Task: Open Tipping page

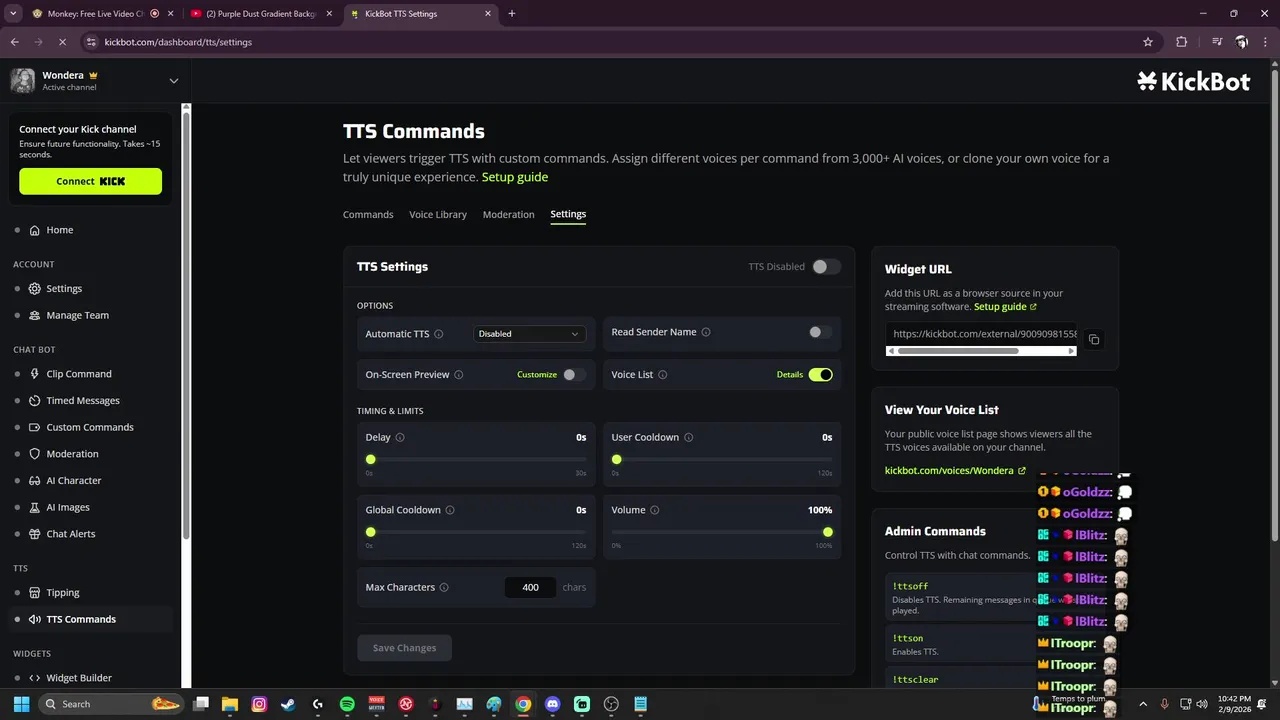Action: [62, 592]
